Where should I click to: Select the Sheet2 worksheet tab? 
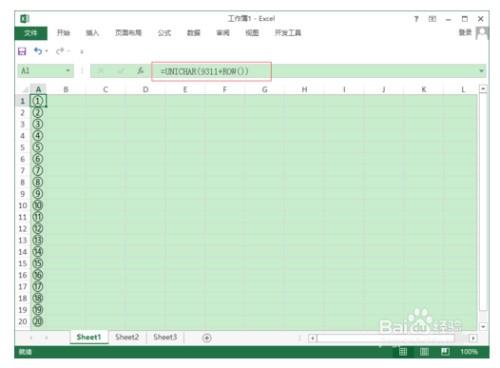tap(127, 337)
